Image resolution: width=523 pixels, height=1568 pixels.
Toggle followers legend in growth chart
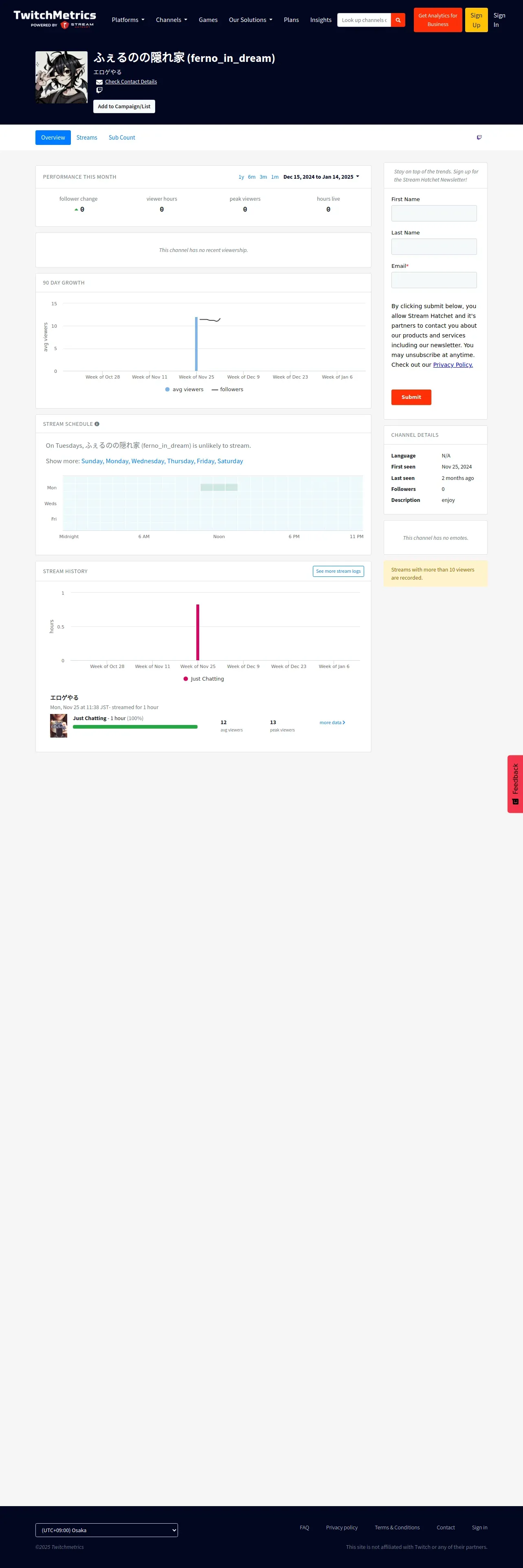pos(227,390)
